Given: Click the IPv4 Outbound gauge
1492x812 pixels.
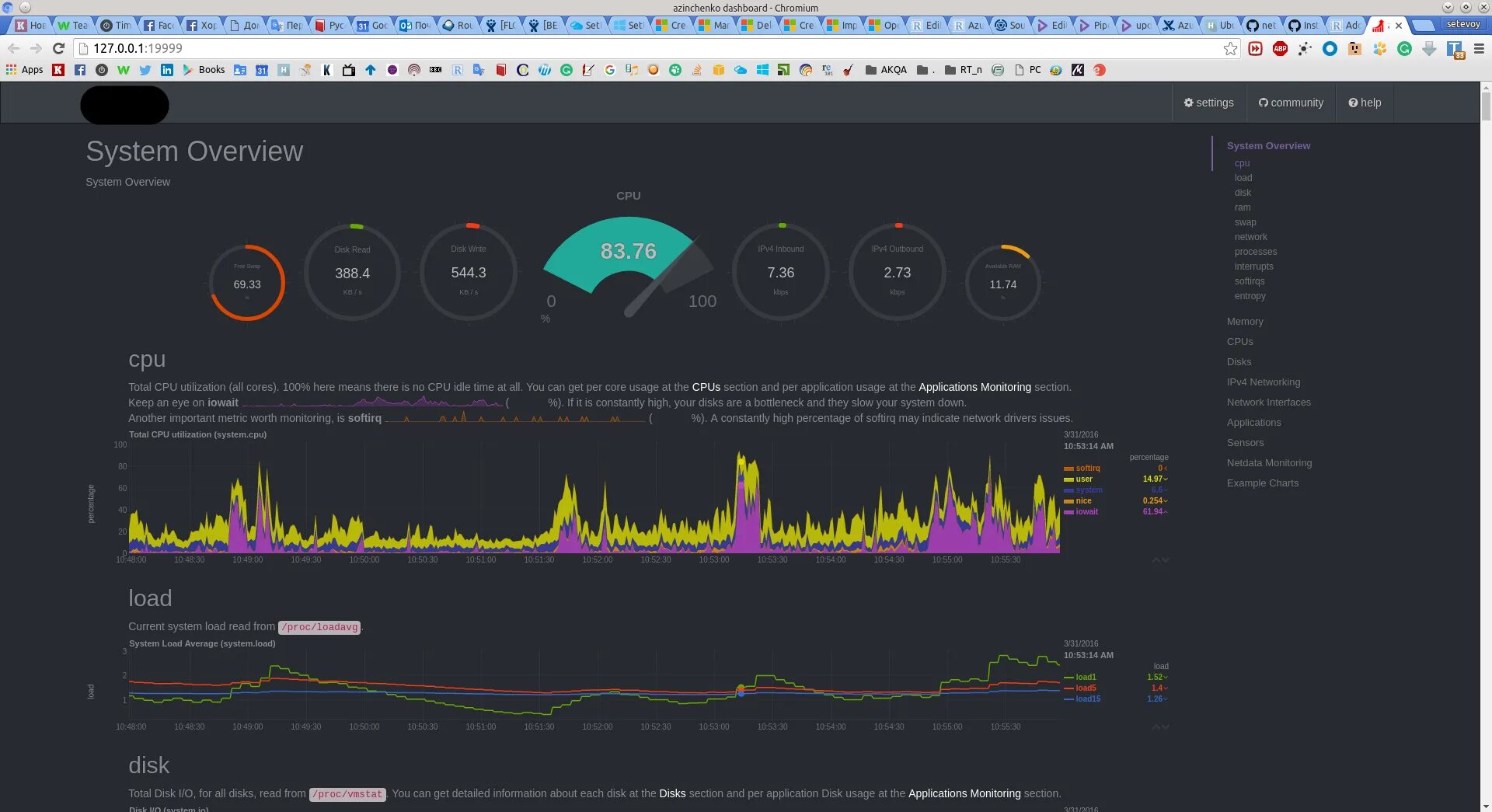Looking at the screenshot, I should coord(898,272).
